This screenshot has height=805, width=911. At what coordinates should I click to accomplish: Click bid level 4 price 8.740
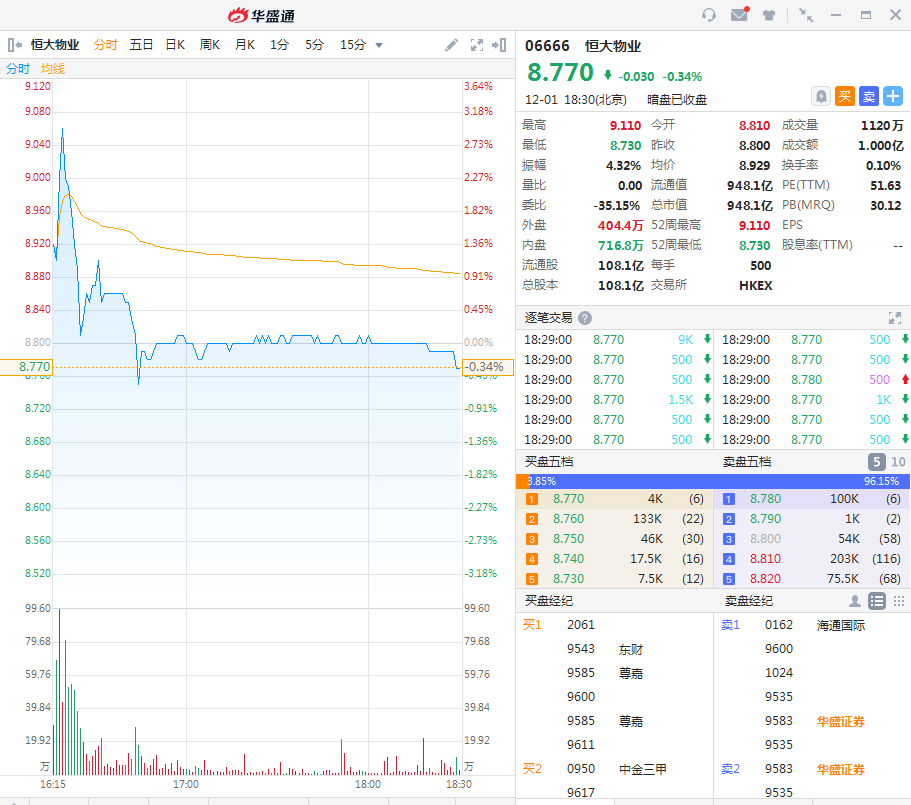pyautogui.click(x=568, y=559)
